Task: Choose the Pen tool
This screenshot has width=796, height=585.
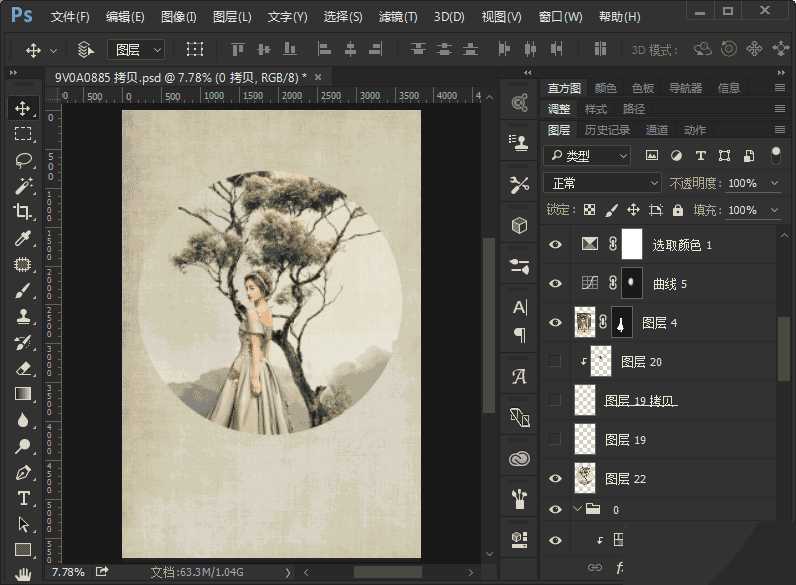Action: click(x=23, y=472)
